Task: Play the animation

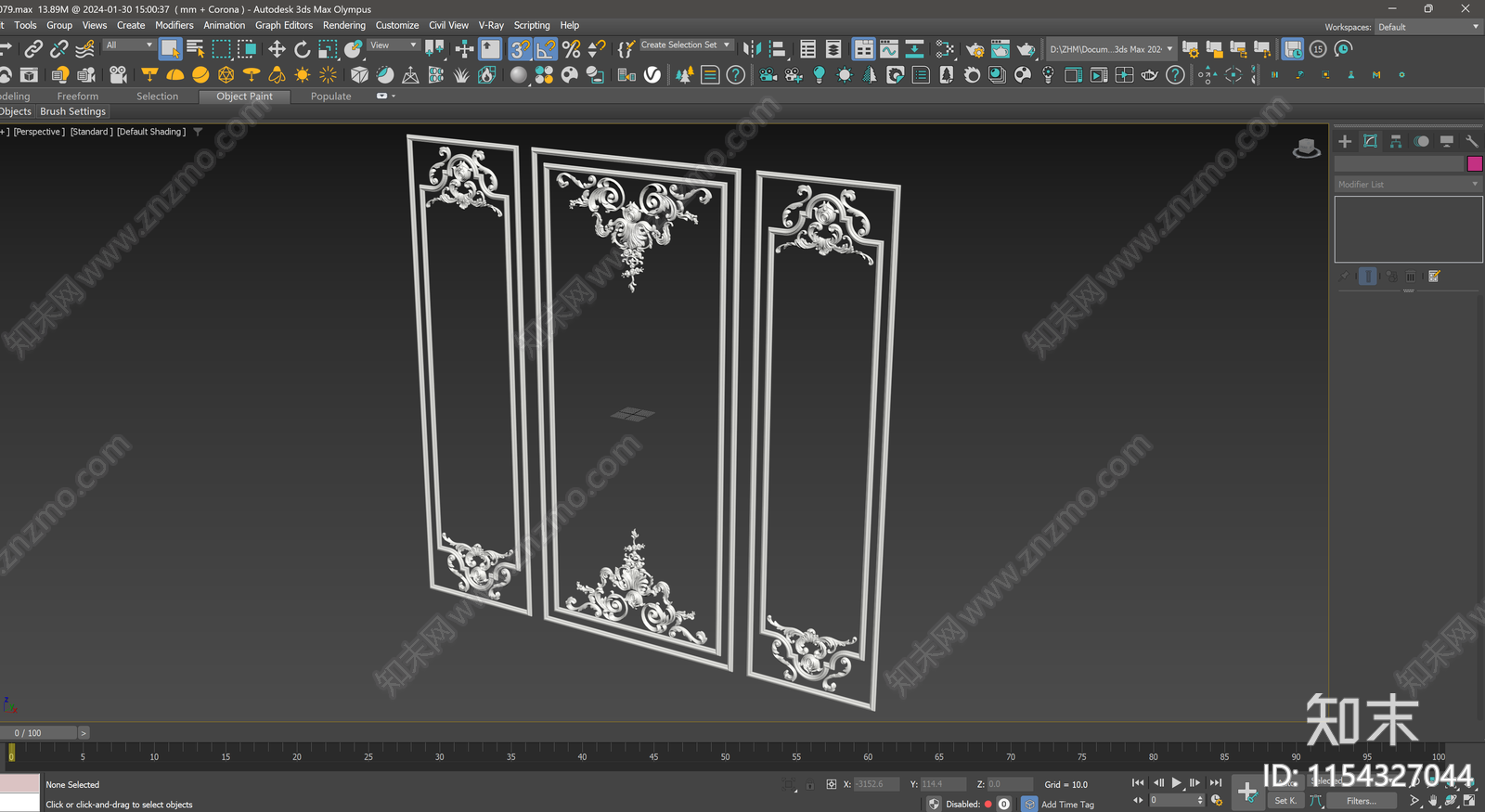Action: tap(1177, 783)
